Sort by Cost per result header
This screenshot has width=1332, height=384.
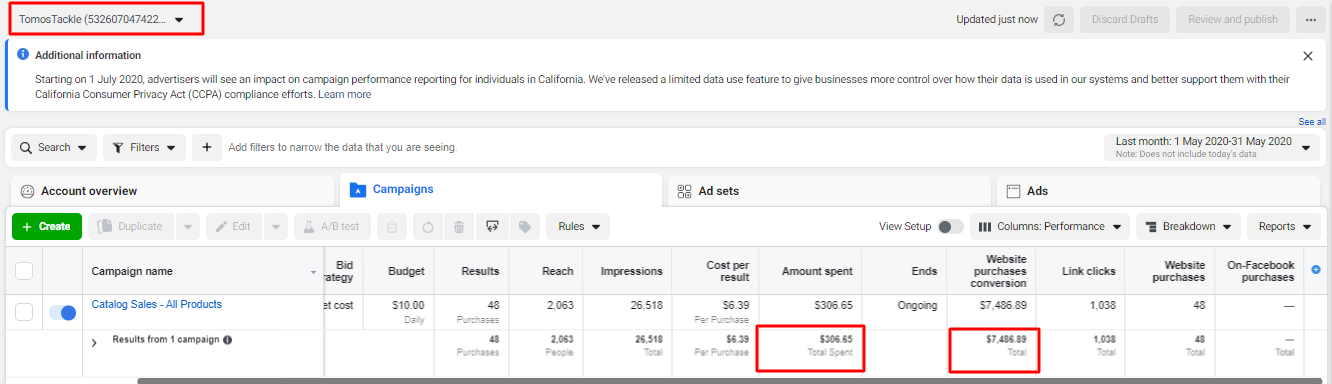coord(715,271)
